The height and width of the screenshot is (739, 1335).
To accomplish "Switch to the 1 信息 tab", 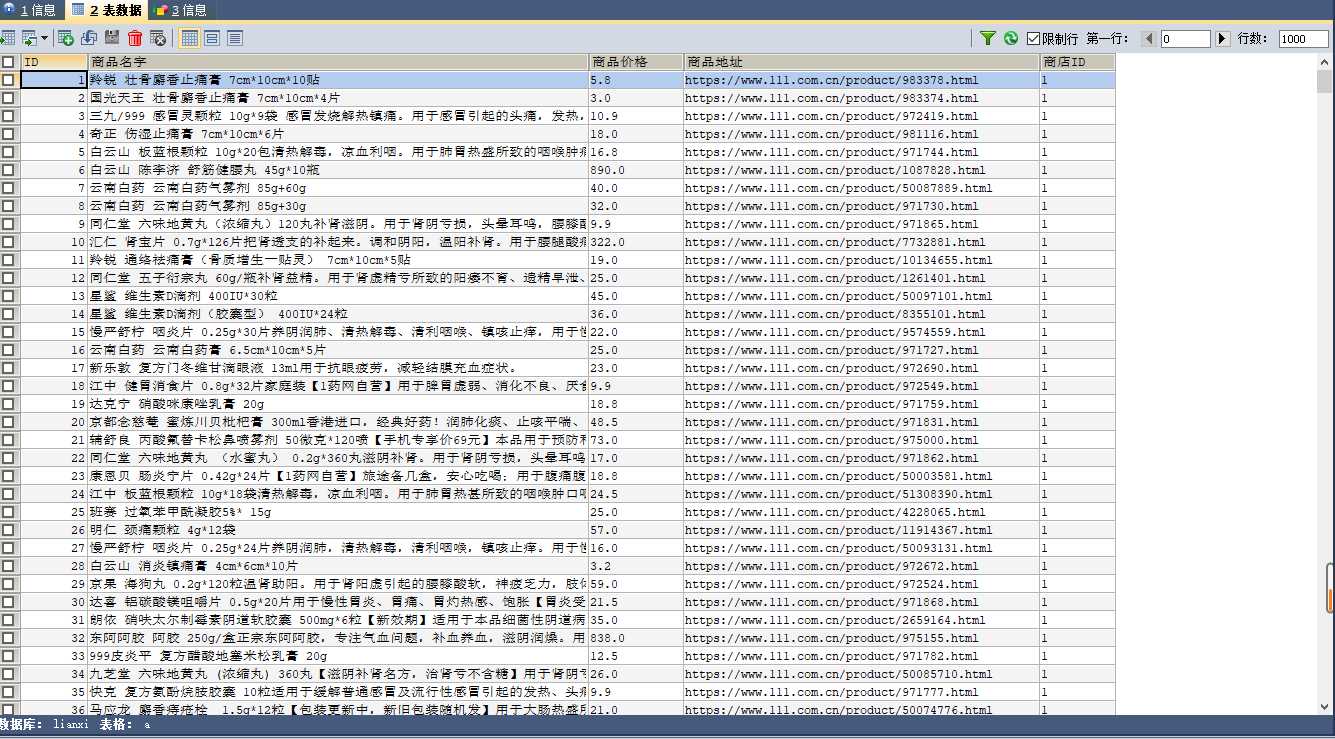I will click(x=32, y=10).
